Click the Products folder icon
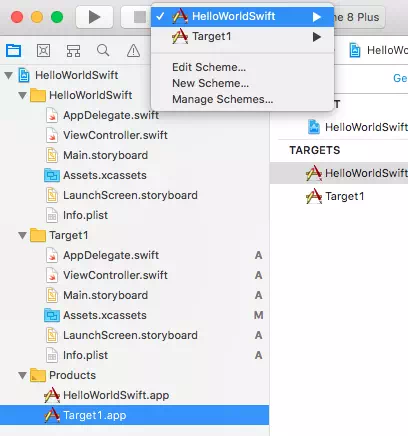 point(38,375)
